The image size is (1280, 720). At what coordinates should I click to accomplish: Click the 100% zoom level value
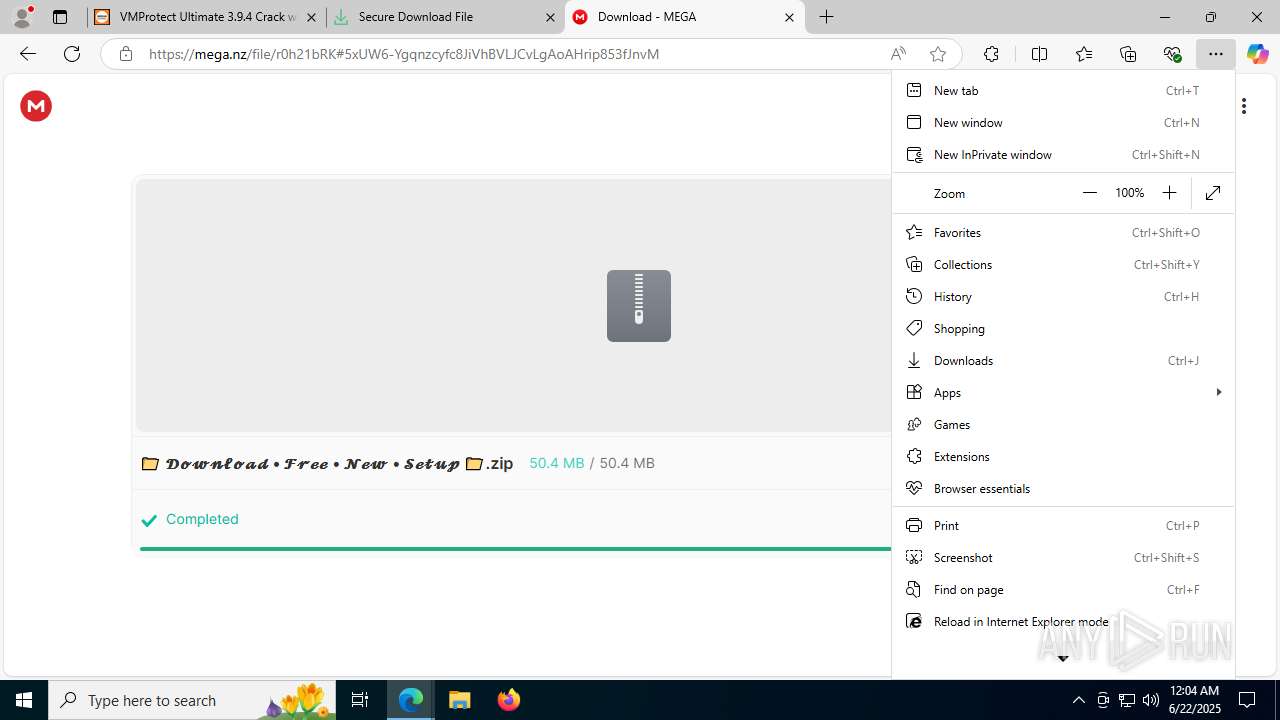(x=1129, y=193)
